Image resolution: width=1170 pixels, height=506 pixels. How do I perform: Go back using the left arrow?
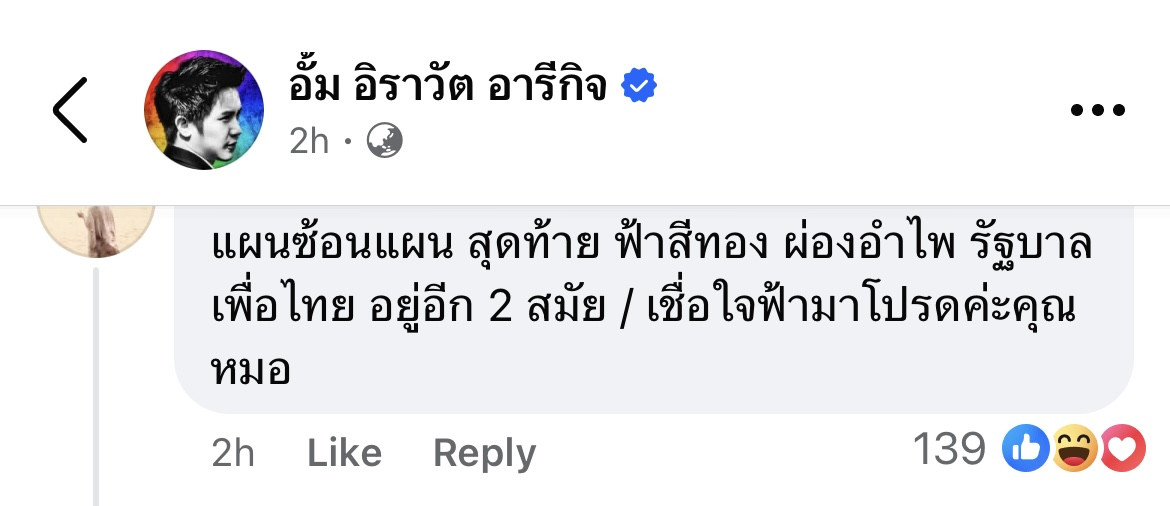click(x=70, y=110)
